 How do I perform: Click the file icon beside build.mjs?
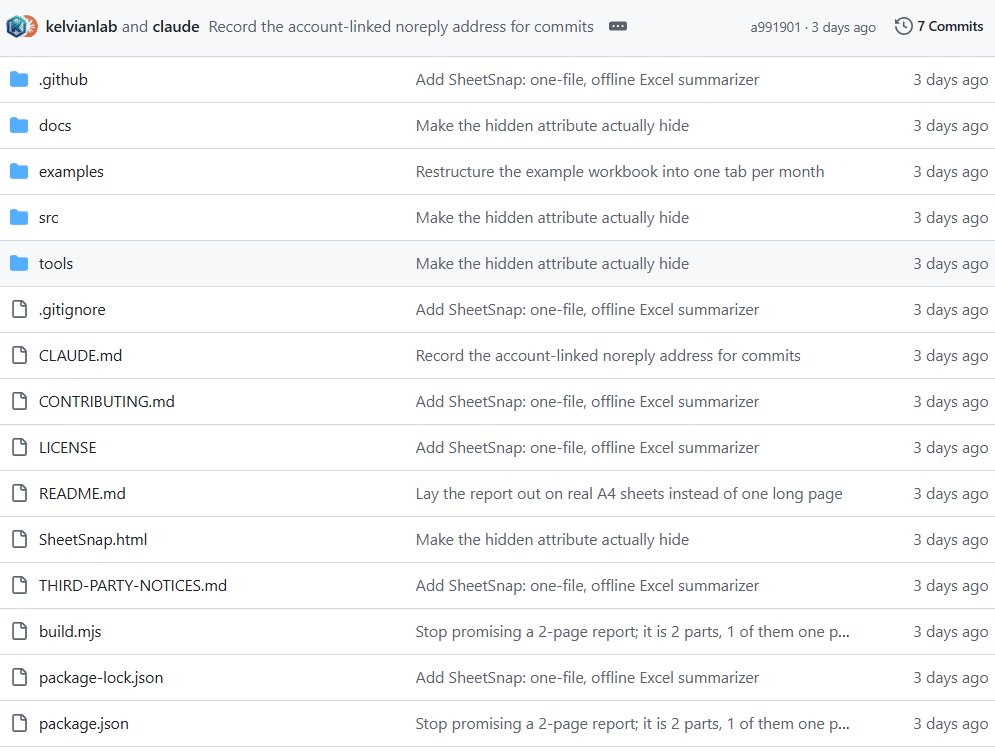pos(20,631)
